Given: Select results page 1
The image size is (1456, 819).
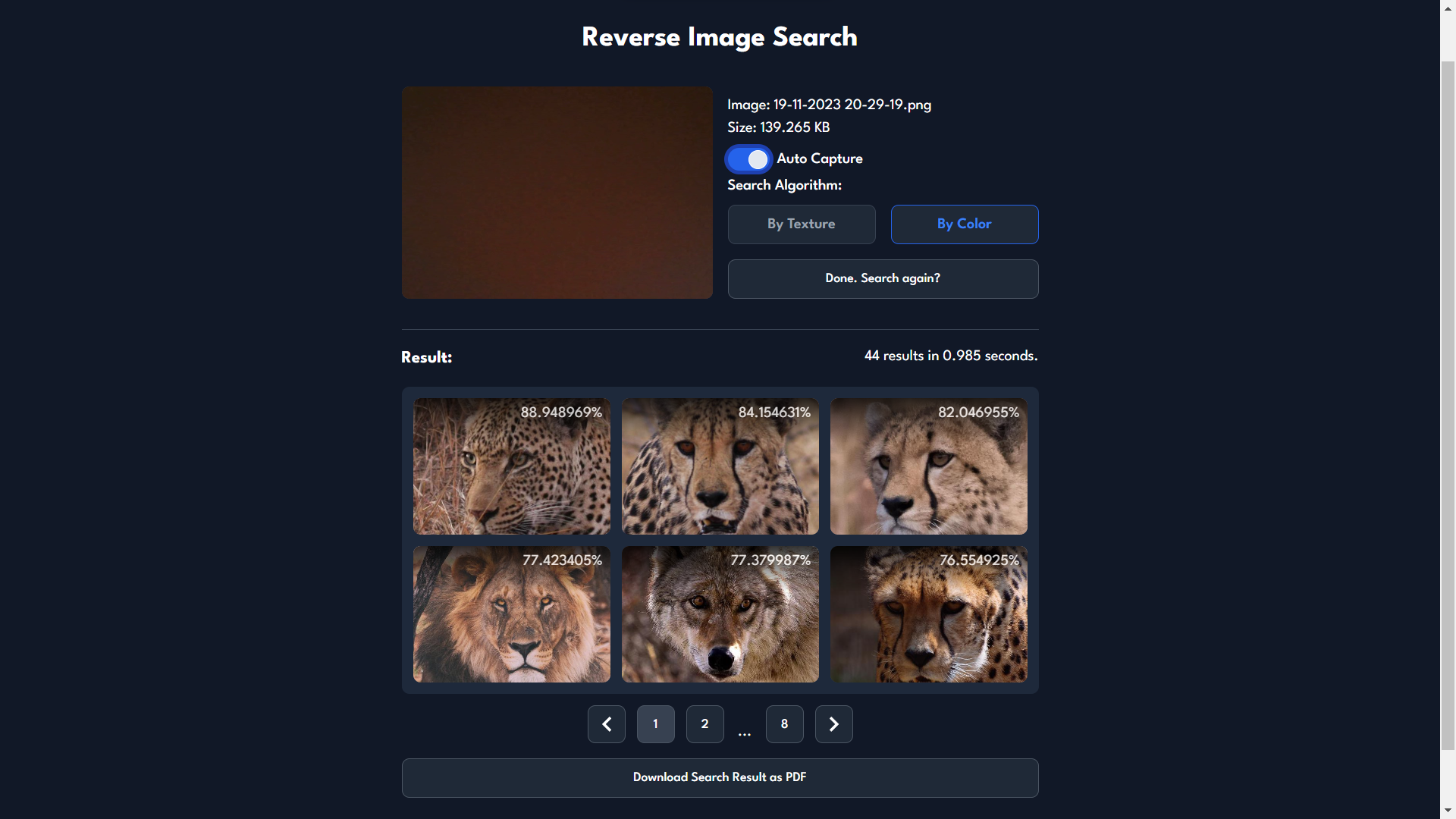Looking at the screenshot, I should point(655,724).
